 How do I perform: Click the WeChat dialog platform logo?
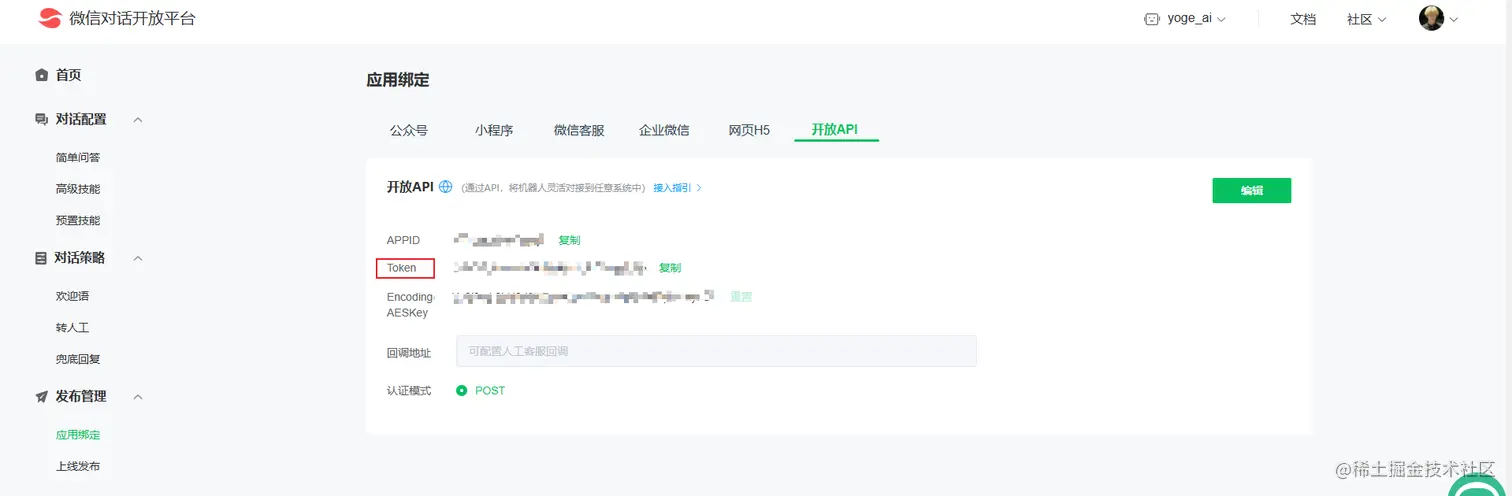point(49,18)
